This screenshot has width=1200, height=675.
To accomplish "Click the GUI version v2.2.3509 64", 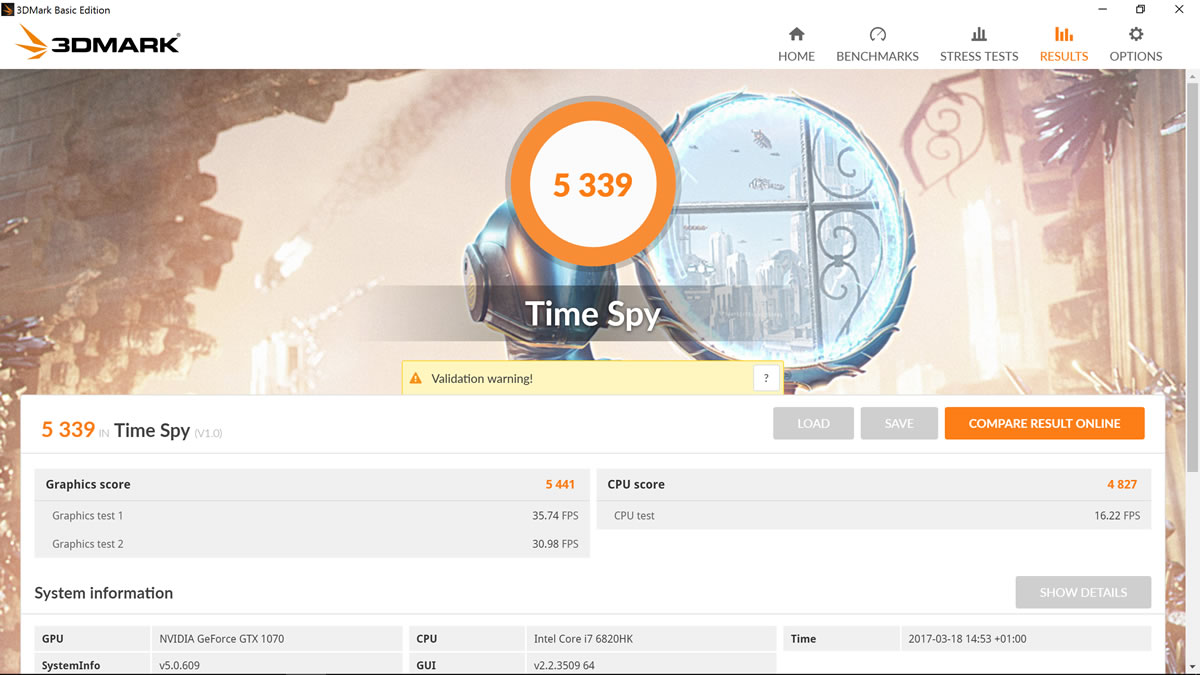I will (564, 666).
